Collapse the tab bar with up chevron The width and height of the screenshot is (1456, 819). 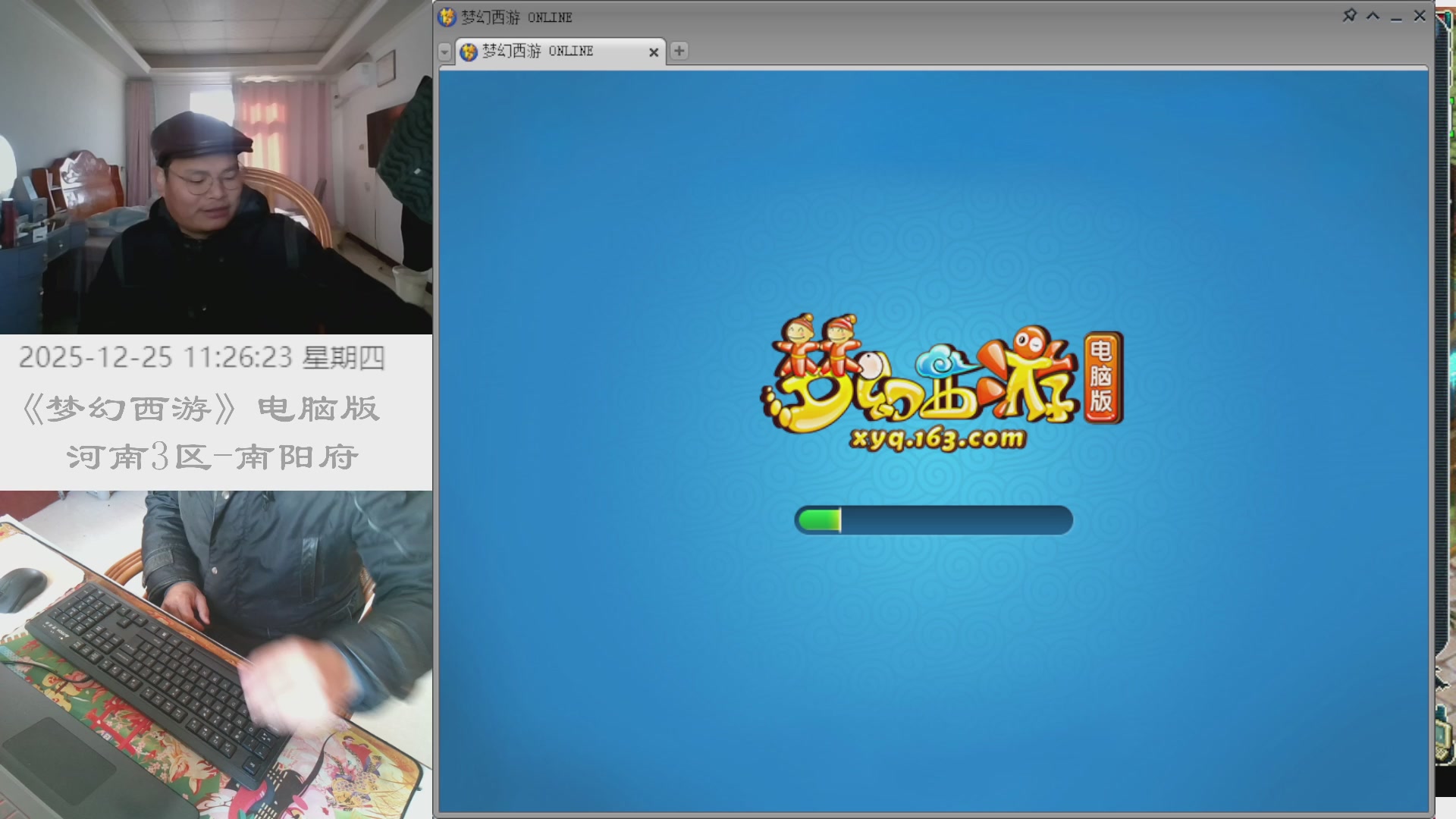click(x=1373, y=16)
